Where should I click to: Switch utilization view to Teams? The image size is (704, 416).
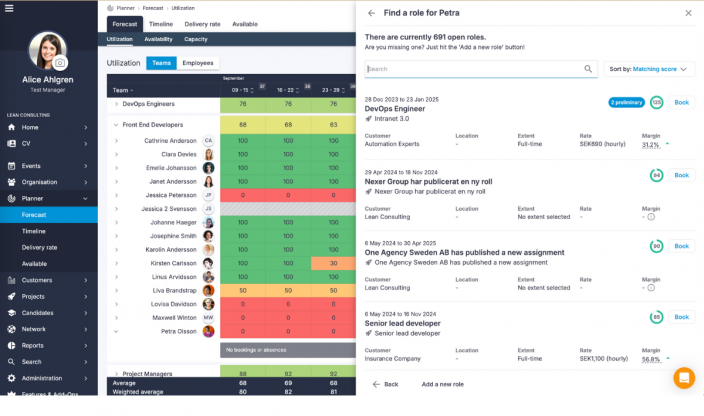coord(161,63)
